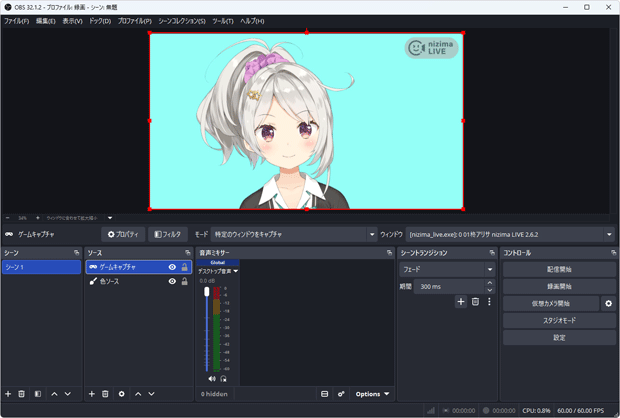Open the 表示(V) menu
Viewport: 620px width, 418px height.
(72, 21)
